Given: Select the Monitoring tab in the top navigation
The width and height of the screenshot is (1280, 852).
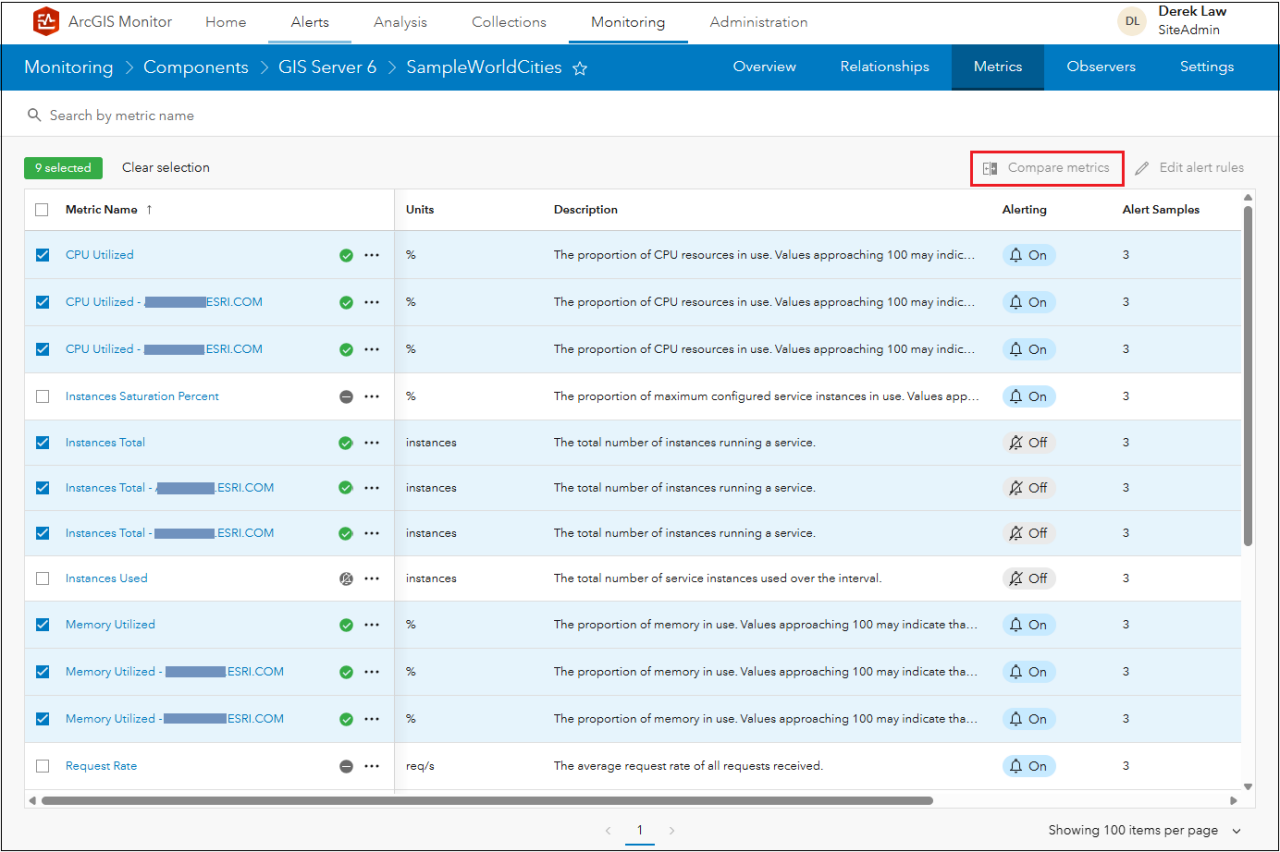Looking at the screenshot, I should [x=628, y=22].
